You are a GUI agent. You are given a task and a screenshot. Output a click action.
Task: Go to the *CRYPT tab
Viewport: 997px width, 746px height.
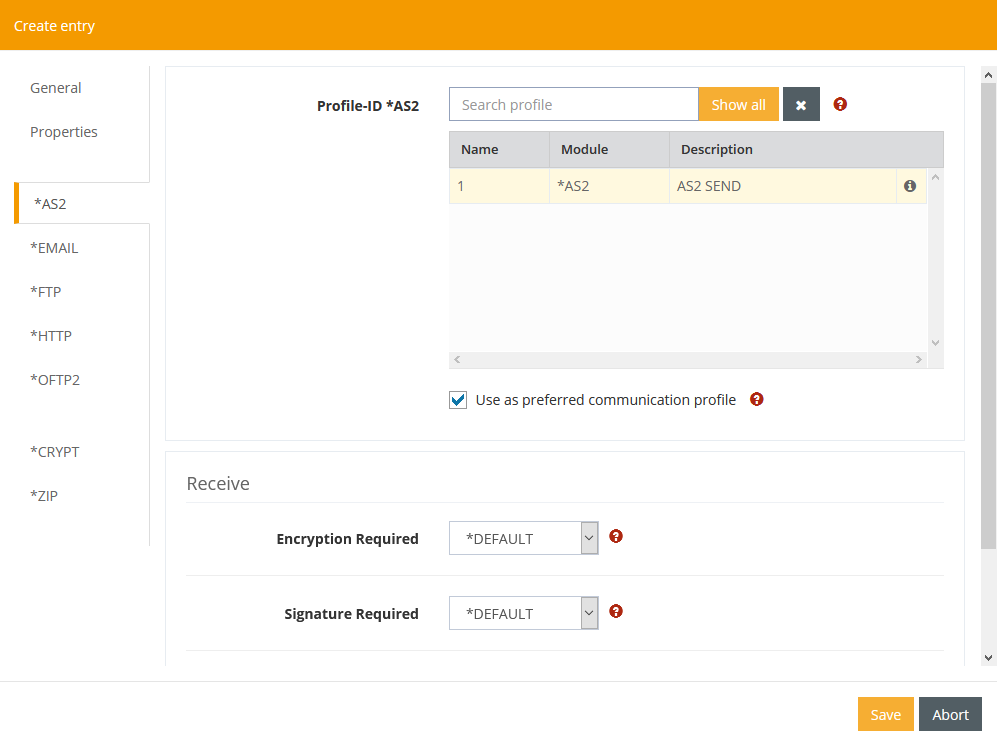54,452
